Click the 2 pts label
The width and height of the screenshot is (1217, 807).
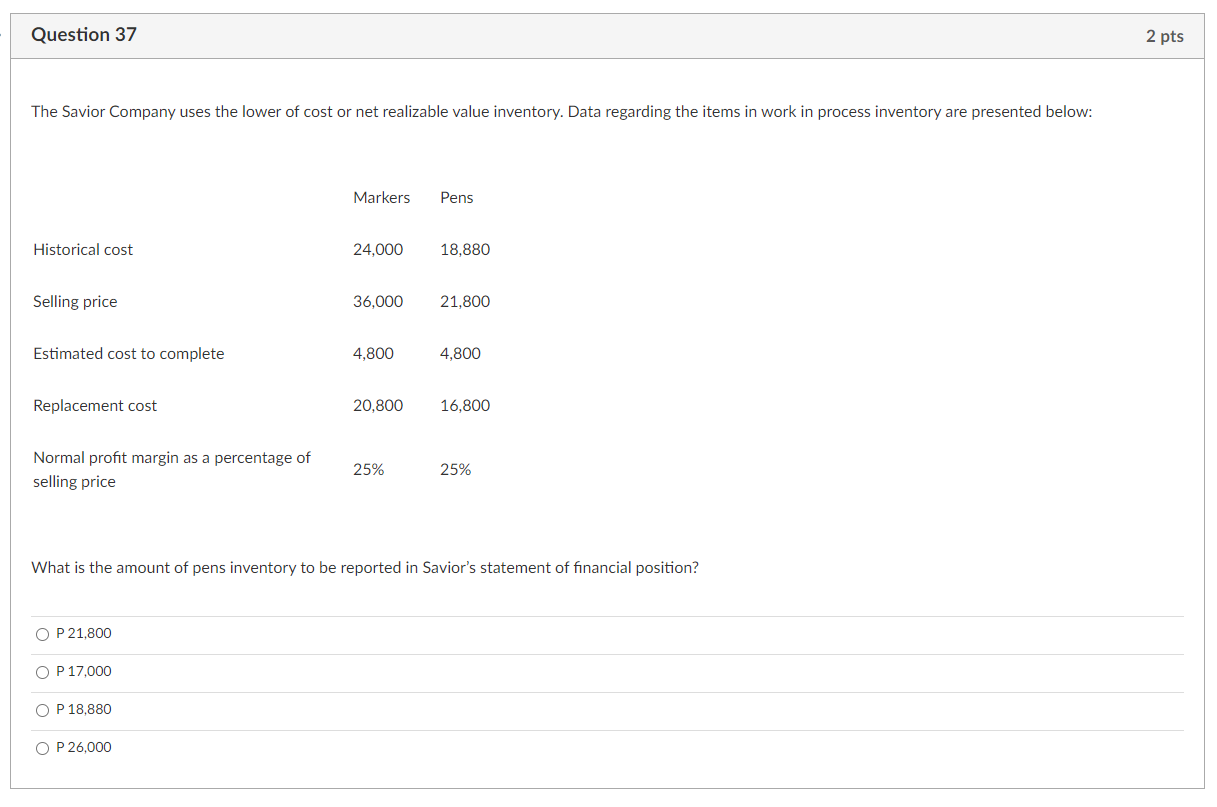(x=1165, y=35)
